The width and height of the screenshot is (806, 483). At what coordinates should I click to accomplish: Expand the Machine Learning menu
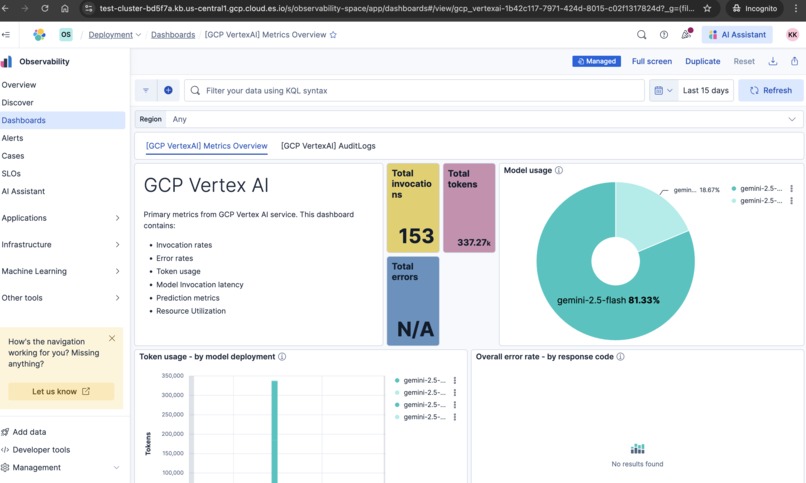click(117, 271)
